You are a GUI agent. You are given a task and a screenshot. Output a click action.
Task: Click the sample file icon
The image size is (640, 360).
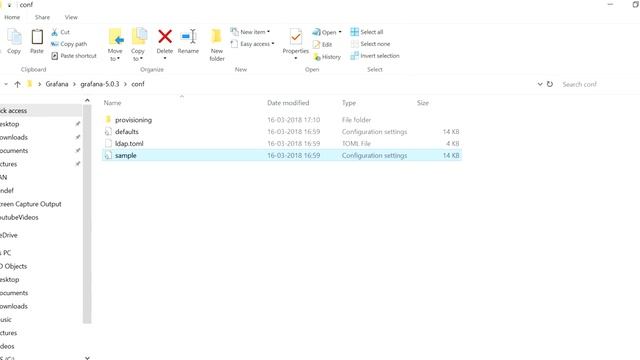(x=108, y=155)
